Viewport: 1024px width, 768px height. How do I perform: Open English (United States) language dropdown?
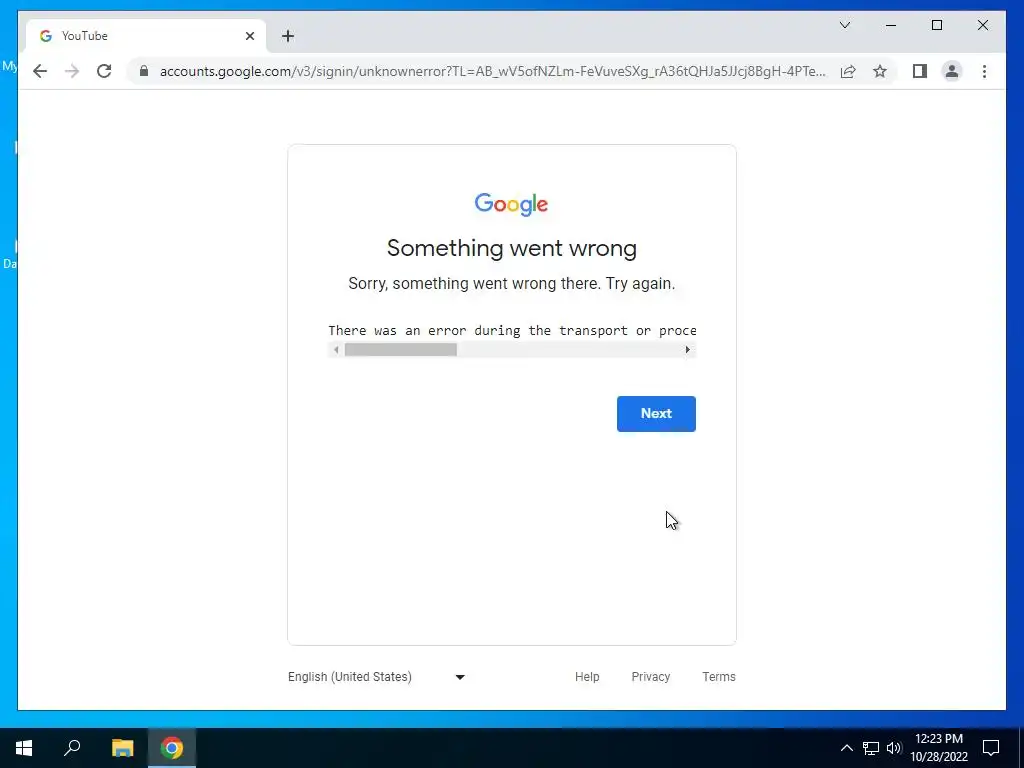pyautogui.click(x=377, y=677)
